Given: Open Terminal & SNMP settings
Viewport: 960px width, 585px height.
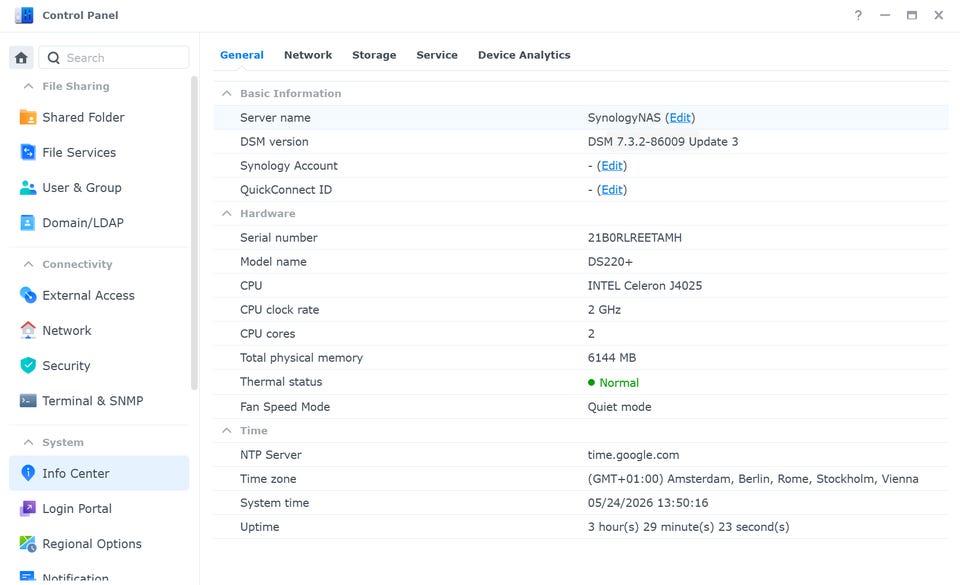Looking at the screenshot, I should point(93,401).
